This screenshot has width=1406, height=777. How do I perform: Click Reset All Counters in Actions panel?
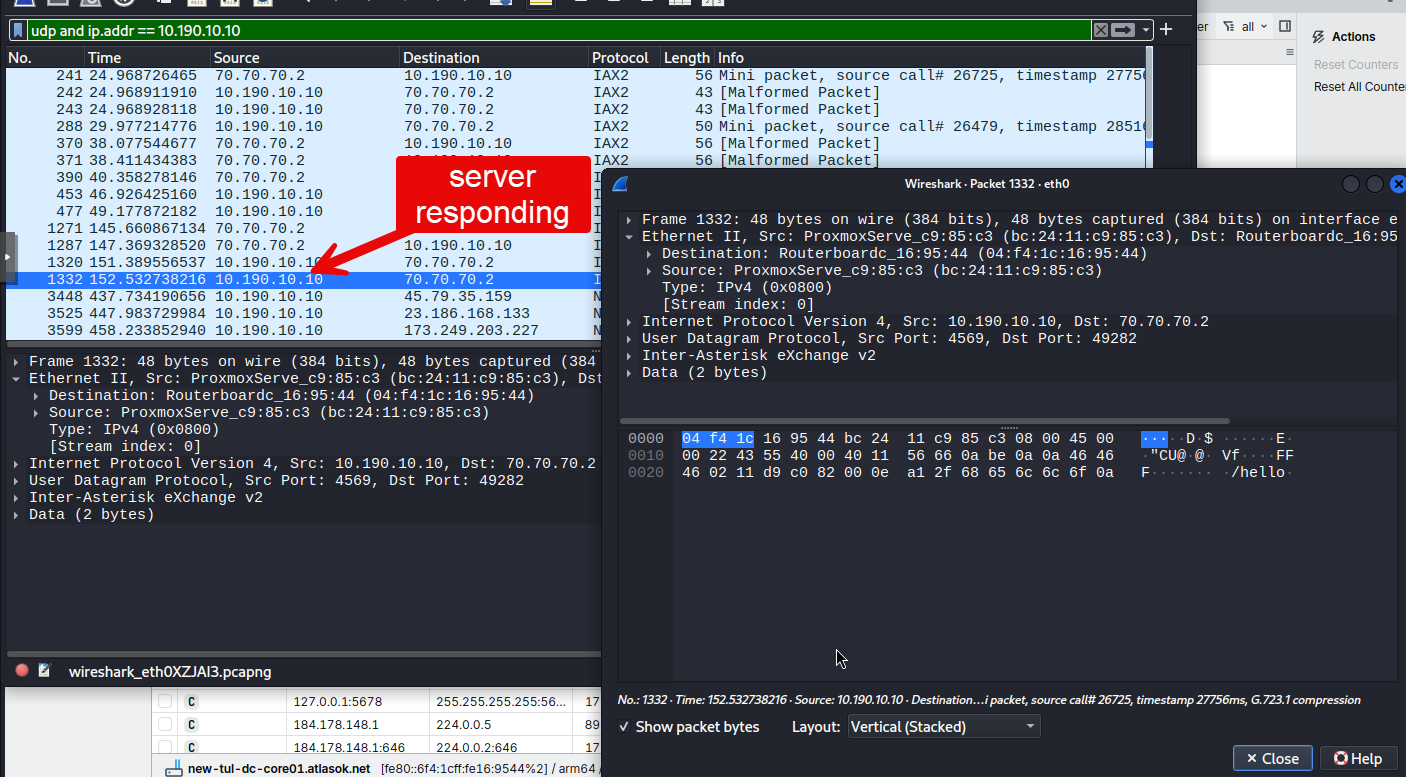point(1359,87)
